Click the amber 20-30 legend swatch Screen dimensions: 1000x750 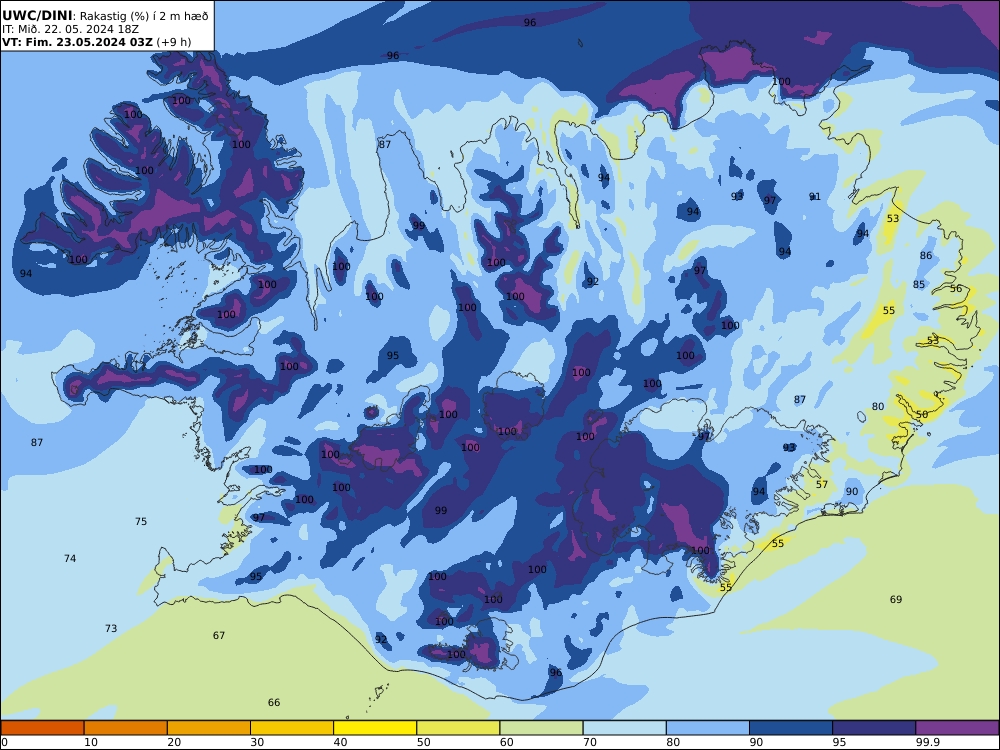[x=209, y=728]
